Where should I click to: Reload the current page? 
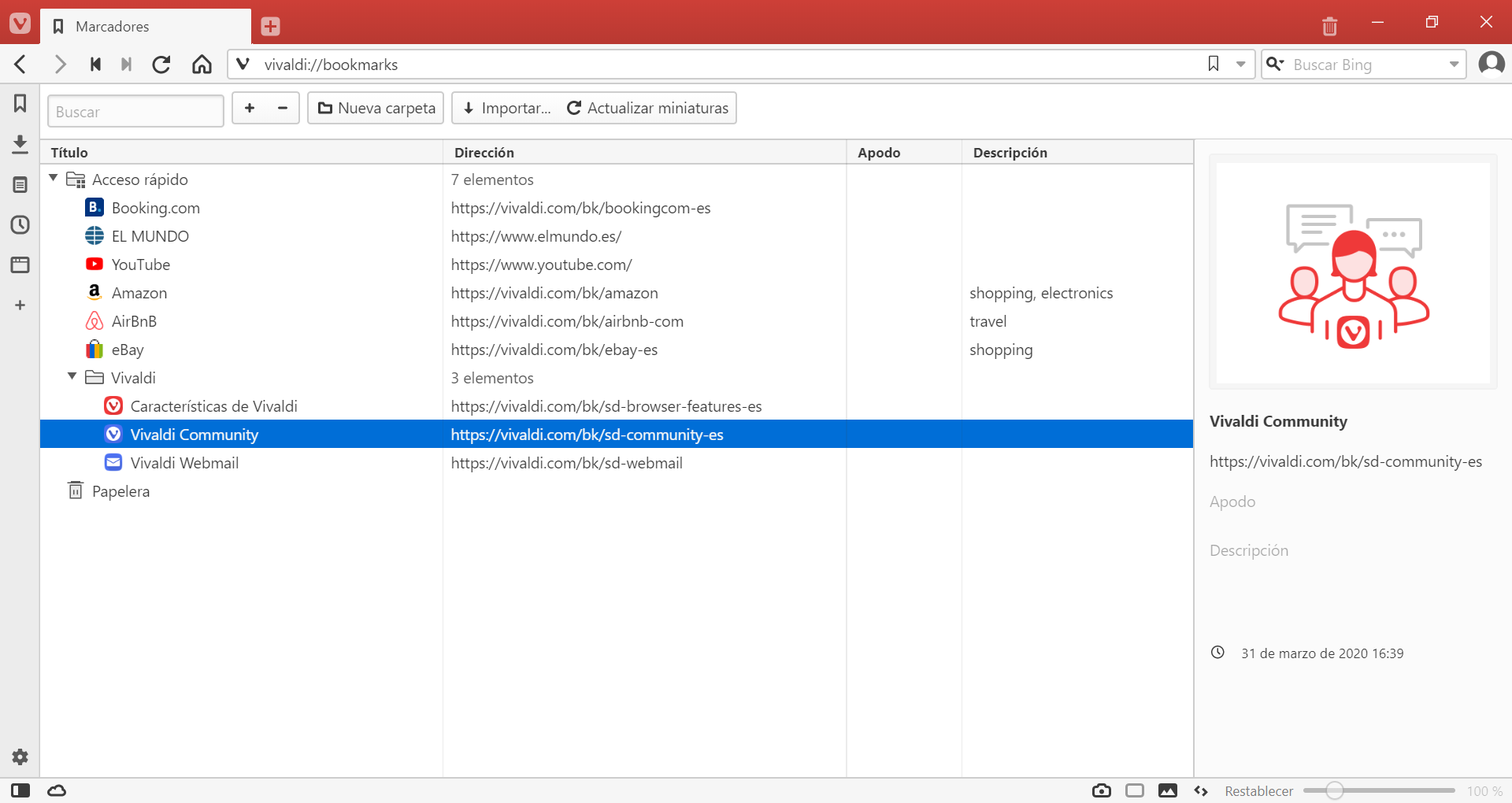(161, 64)
